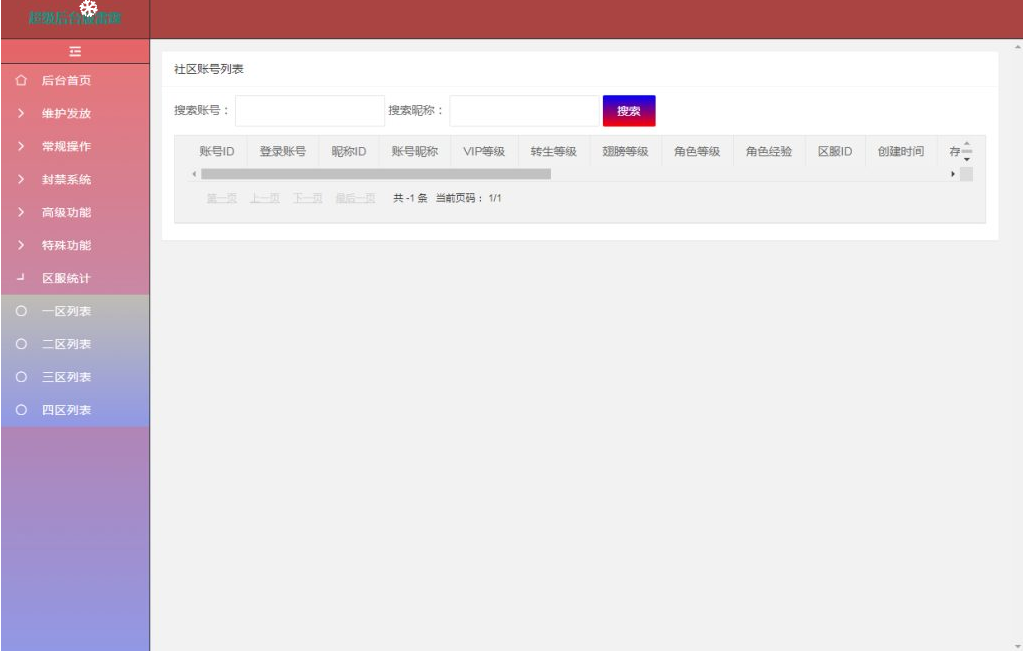Focus the 搜索昵称 input field
Viewport: 1023px width, 651px height.
click(523, 111)
